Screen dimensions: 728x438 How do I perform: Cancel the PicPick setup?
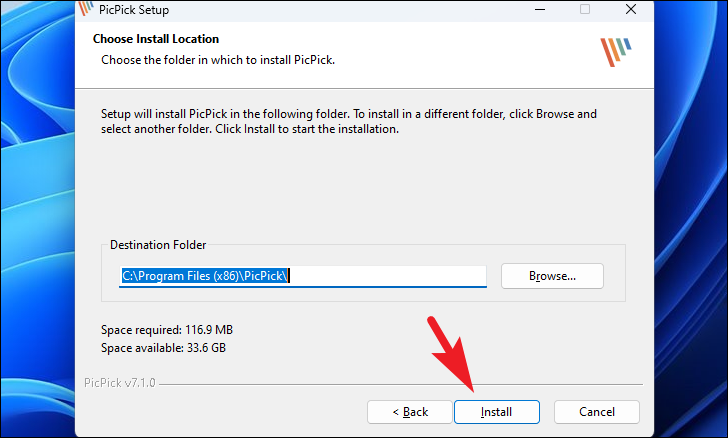point(597,412)
